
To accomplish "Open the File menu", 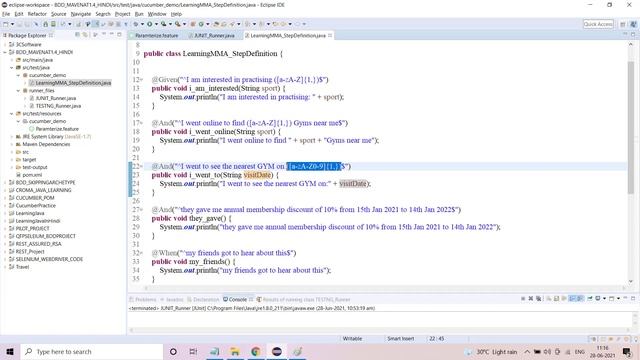I will click(x=6, y=14).
